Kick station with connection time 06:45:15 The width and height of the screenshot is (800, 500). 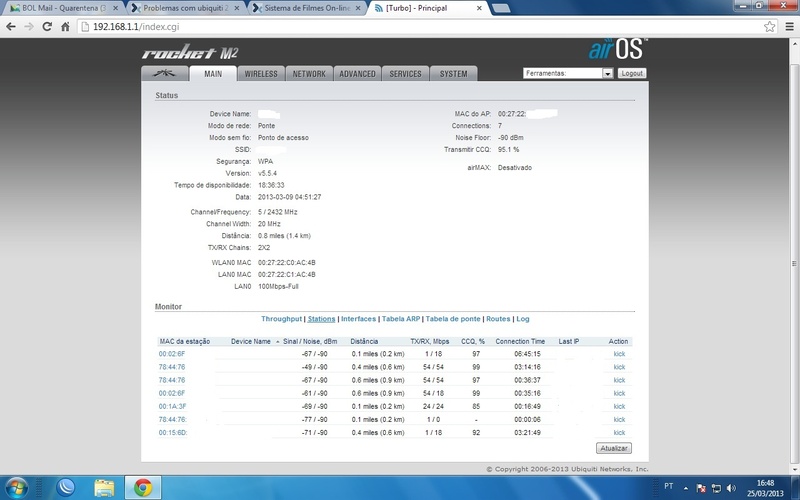tap(619, 354)
